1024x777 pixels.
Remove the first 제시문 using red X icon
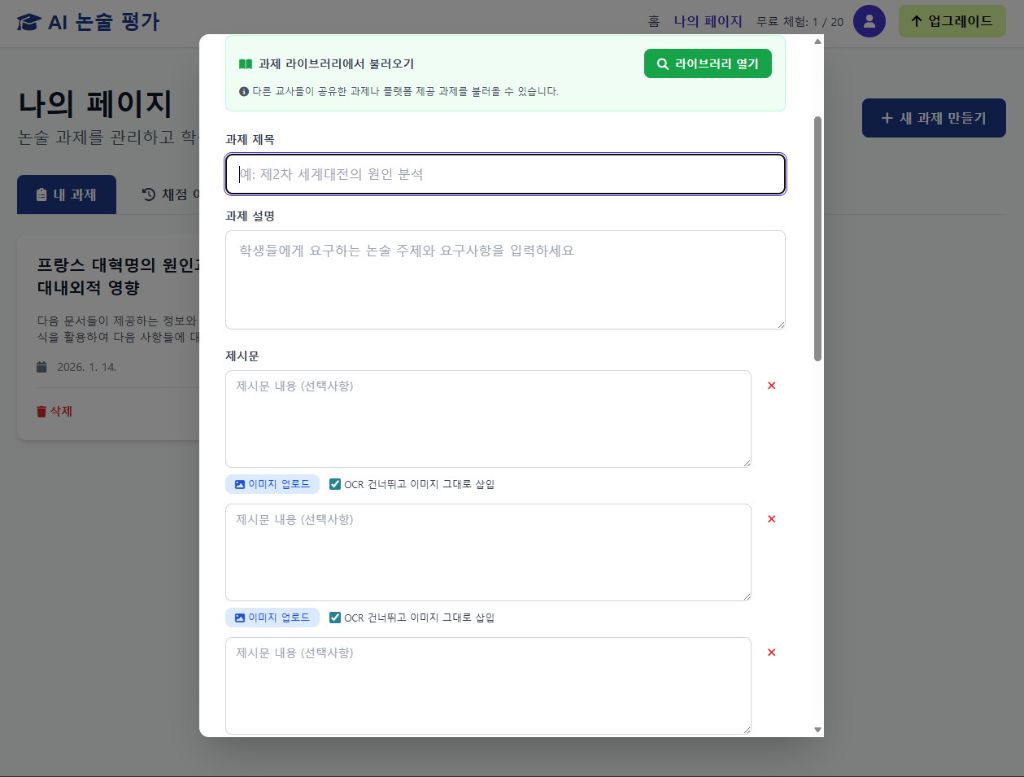pos(771,385)
